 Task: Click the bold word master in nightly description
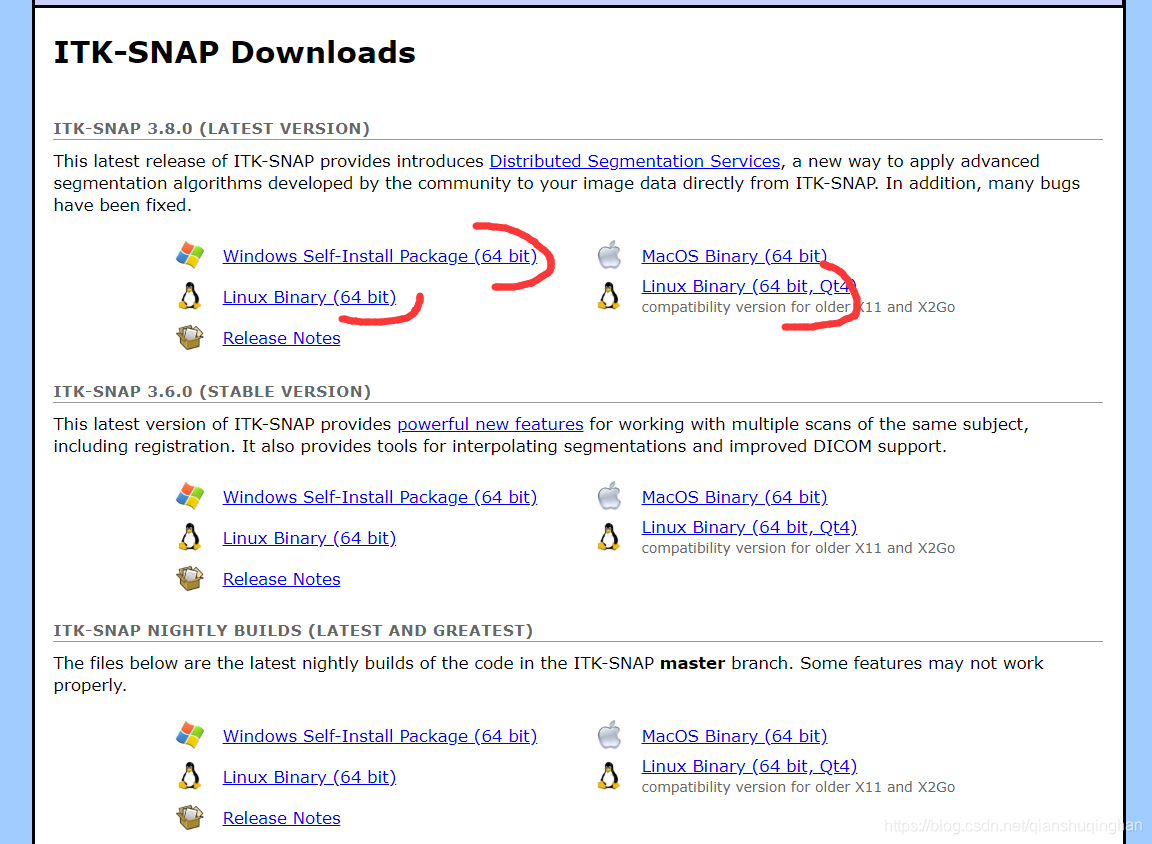(x=692, y=663)
